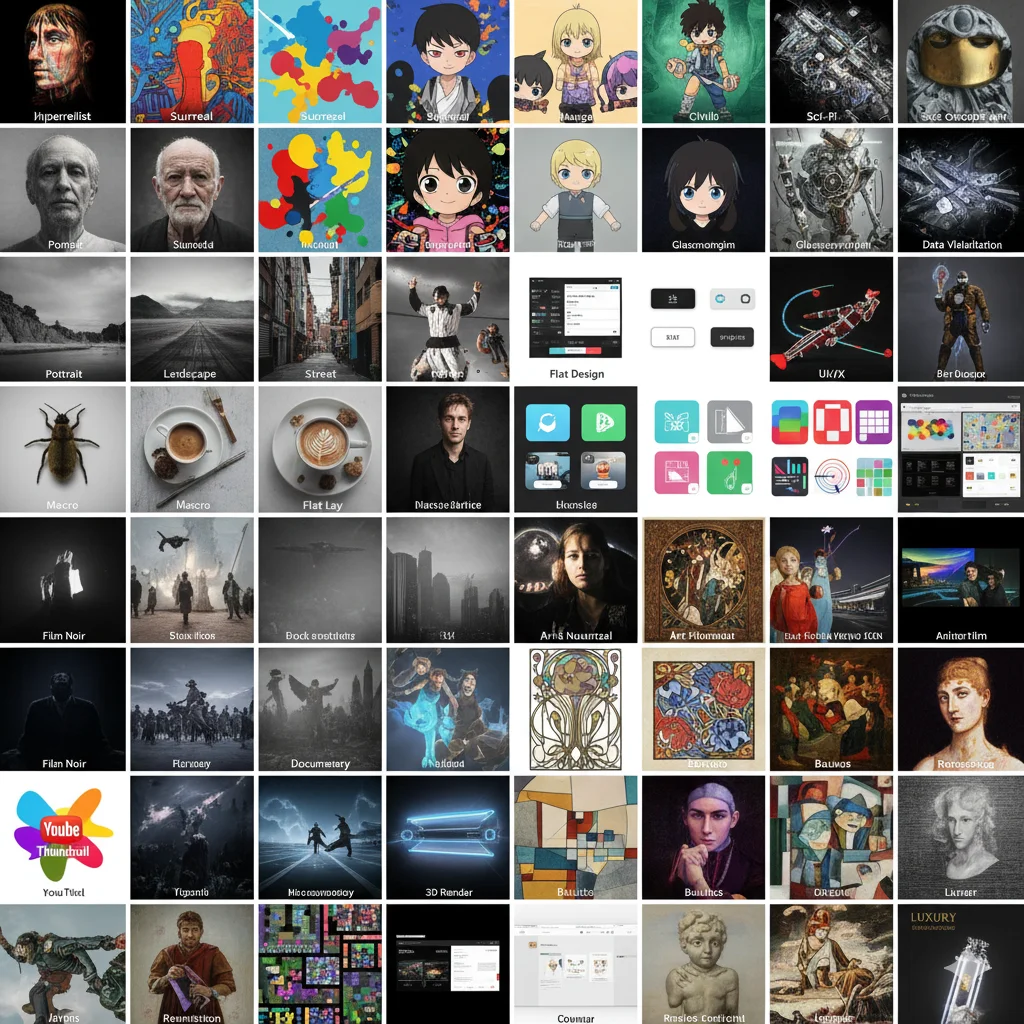1024x1024 pixels.
Task: Open the circular radar chart icon
Action: (832, 476)
